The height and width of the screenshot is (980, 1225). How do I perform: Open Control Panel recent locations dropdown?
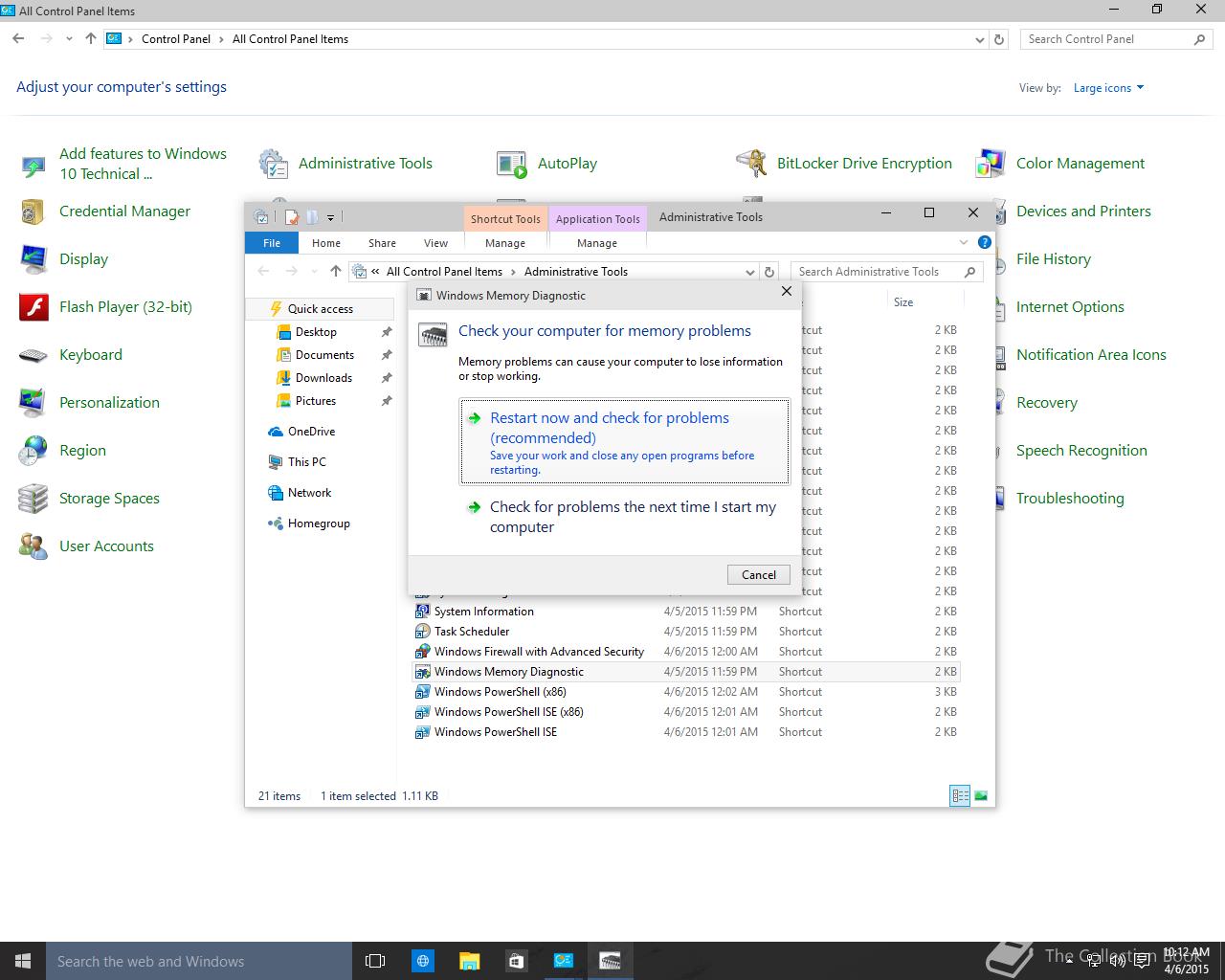point(69,39)
